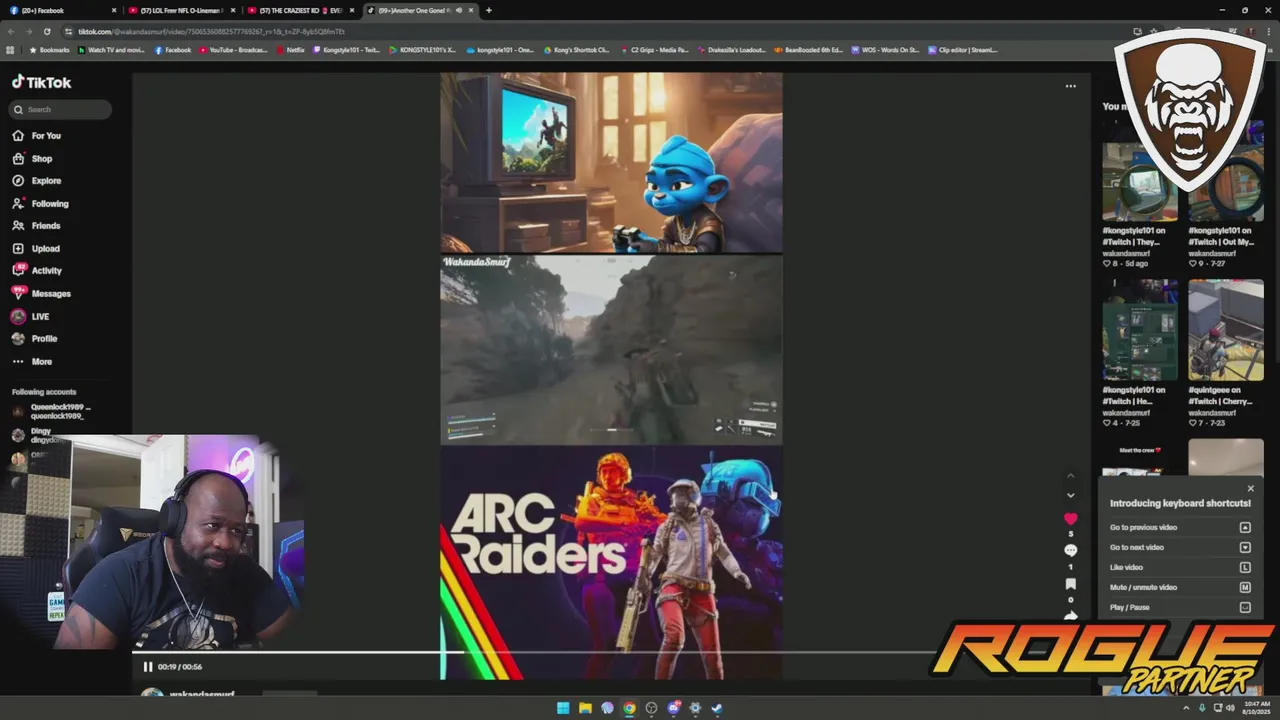Open Google Chrome from the taskbar
The width and height of the screenshot is (1280, 720).
pos(629,708)
